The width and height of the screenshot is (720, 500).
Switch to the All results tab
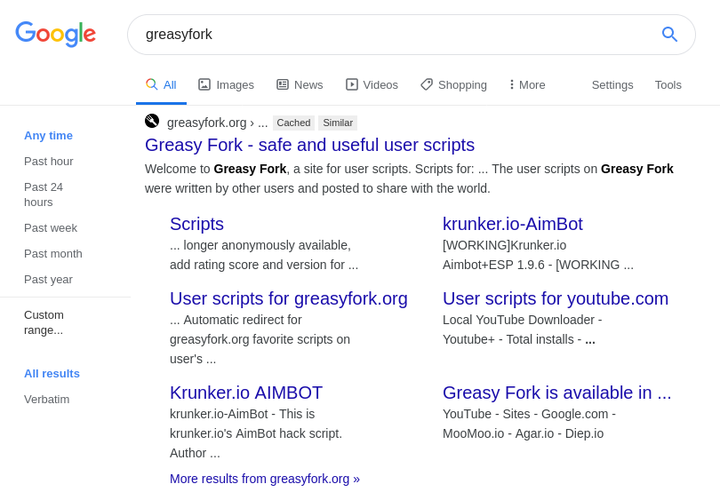tap(161, 85)
